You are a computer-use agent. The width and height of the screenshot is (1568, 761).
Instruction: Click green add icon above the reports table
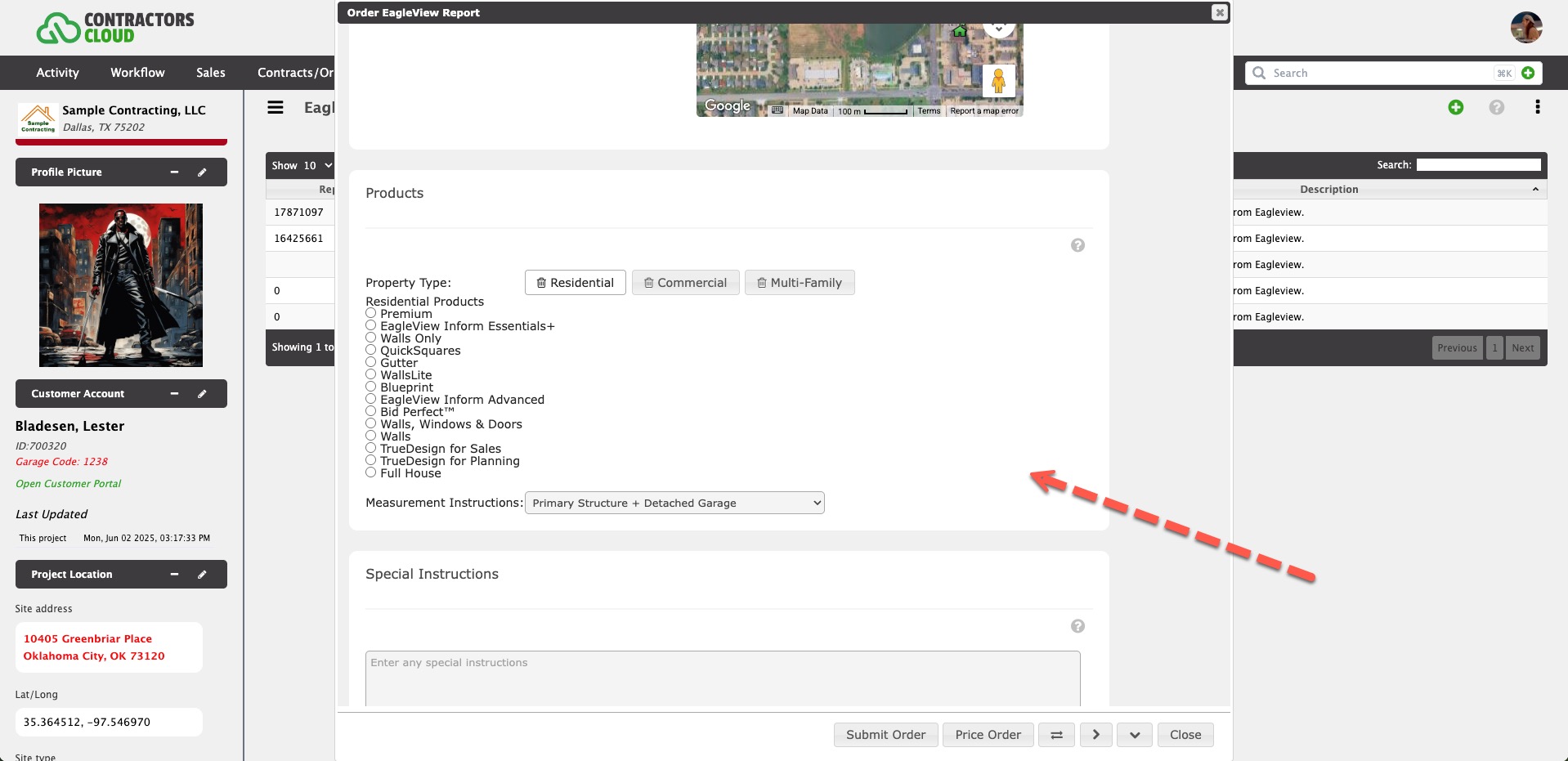coord(1456,107)
